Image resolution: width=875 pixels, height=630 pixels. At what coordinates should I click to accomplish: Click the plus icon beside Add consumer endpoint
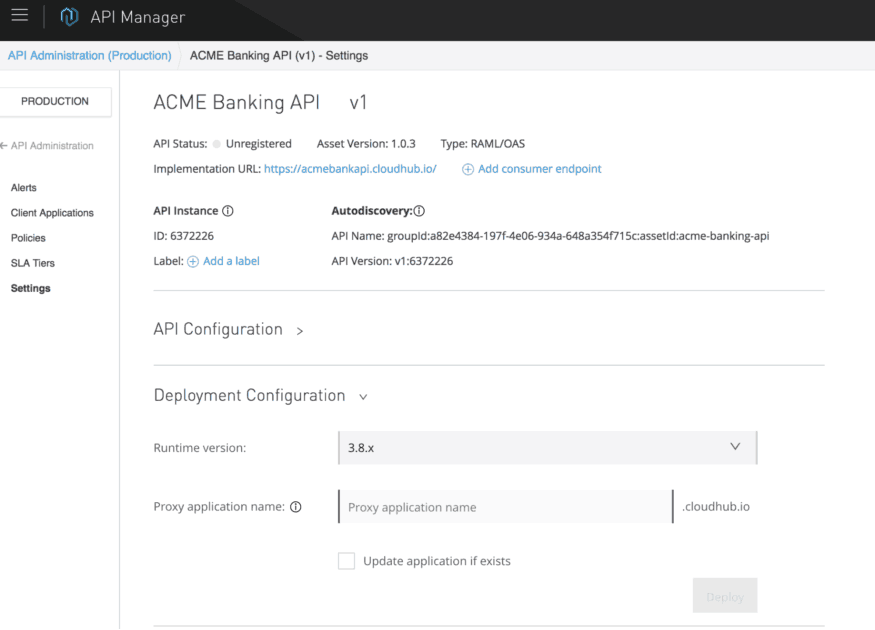coord(468,168)
